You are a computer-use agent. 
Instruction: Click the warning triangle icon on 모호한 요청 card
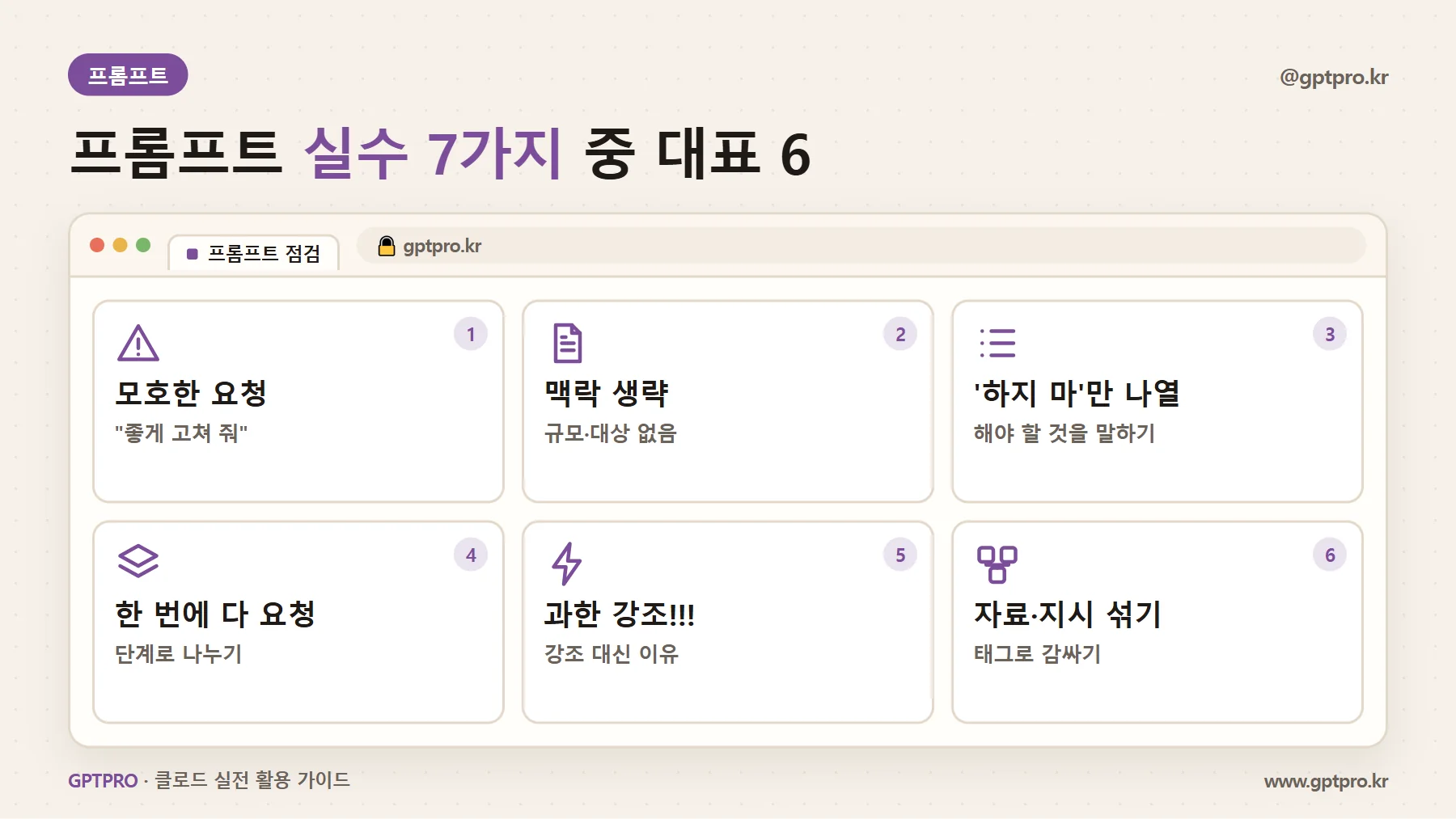pos(138,343)
